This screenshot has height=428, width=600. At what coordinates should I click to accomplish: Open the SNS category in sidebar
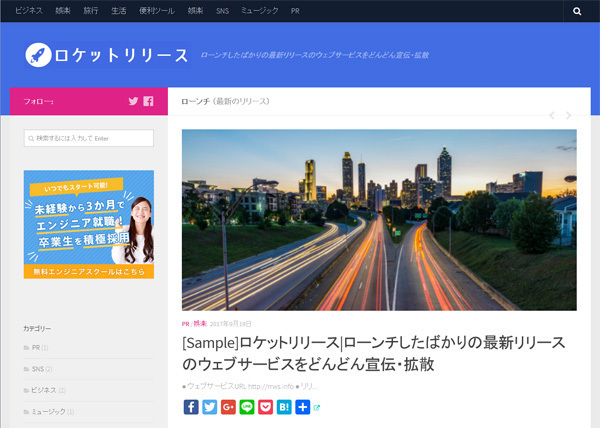point(38,368)
